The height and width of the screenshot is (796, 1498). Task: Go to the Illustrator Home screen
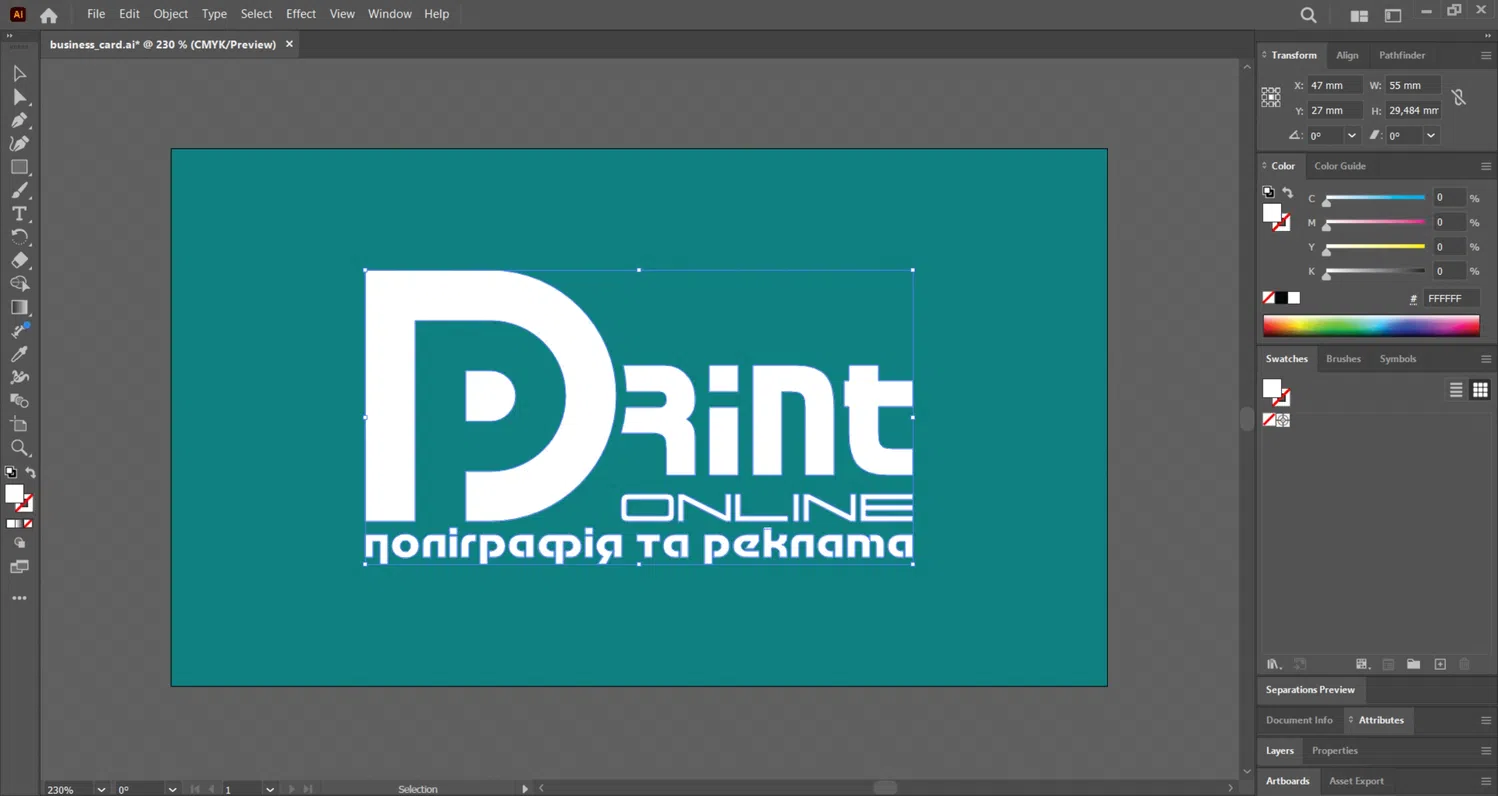pyautogui.click(x=48, y=15)
